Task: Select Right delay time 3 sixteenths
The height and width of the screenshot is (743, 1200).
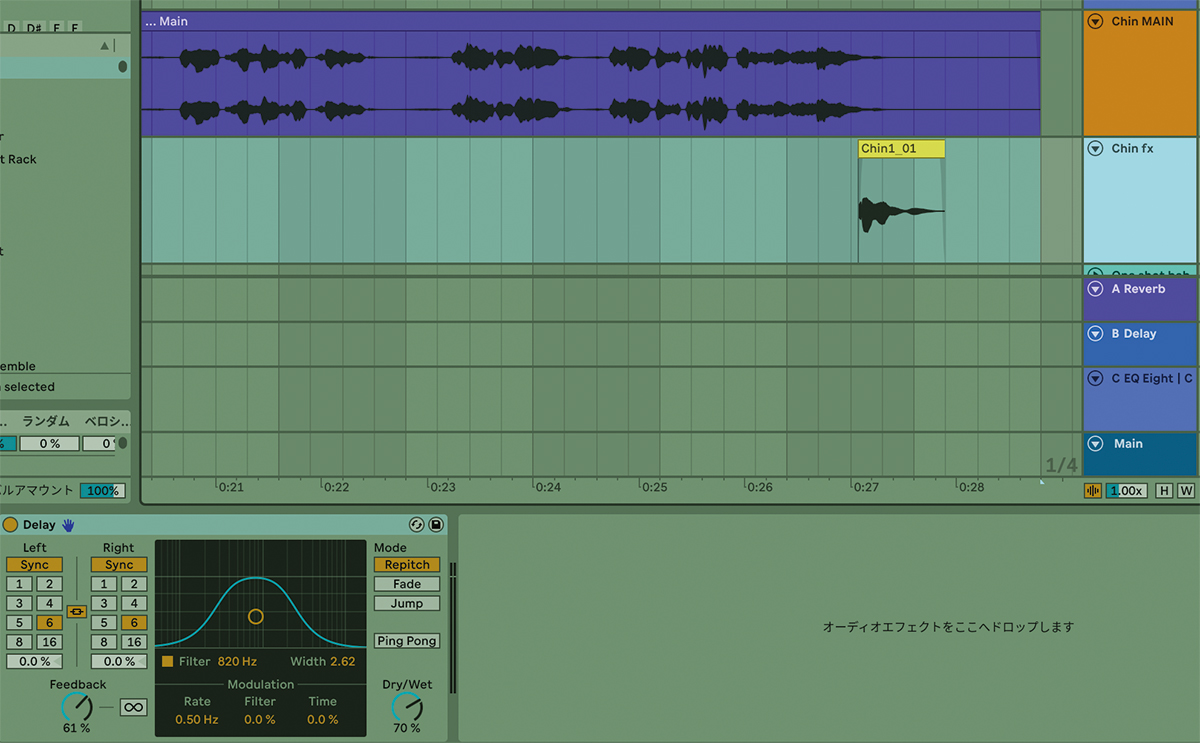Action: tap(104, 603)
